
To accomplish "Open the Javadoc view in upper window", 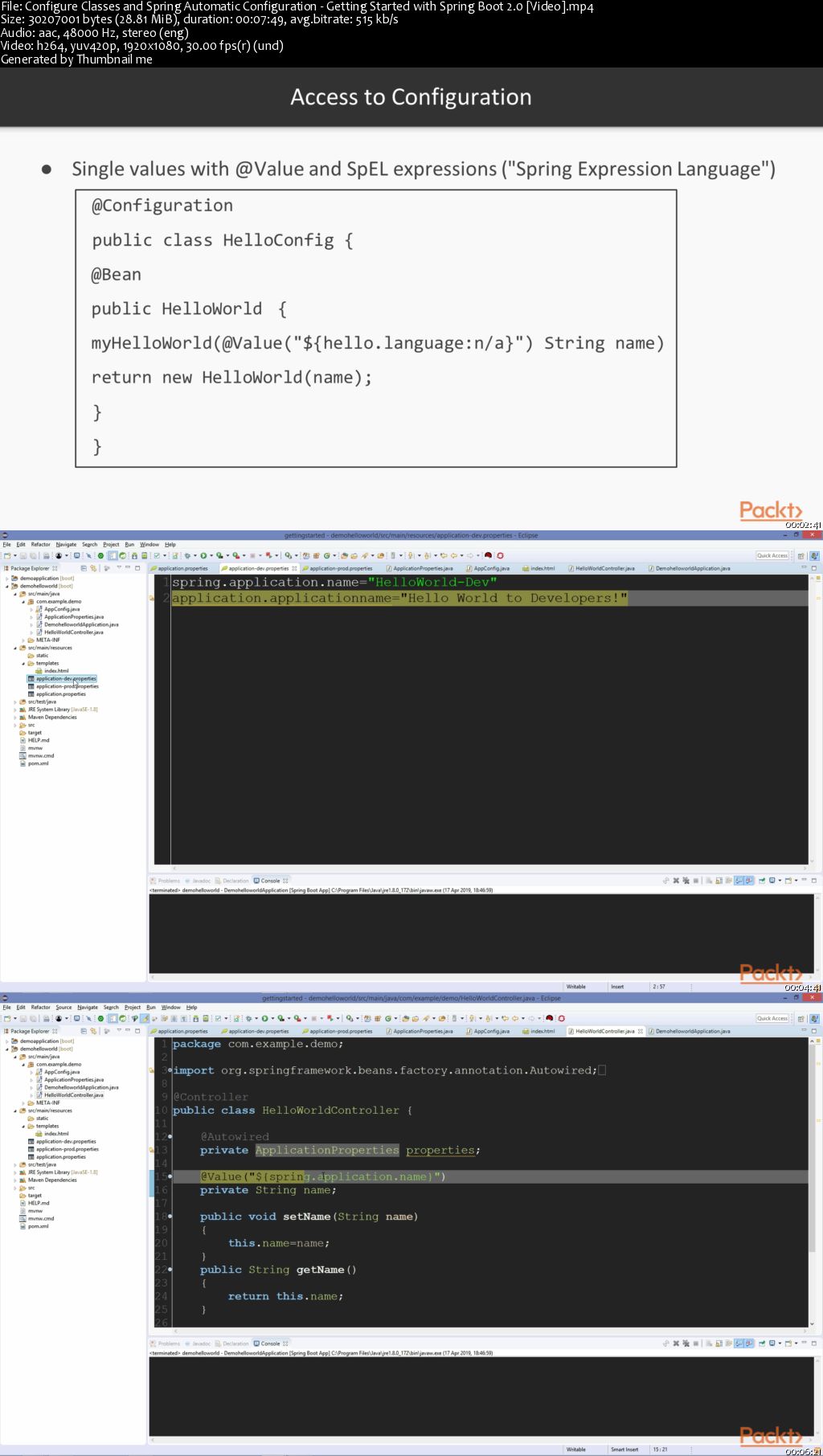I will [x=198, y=881].
